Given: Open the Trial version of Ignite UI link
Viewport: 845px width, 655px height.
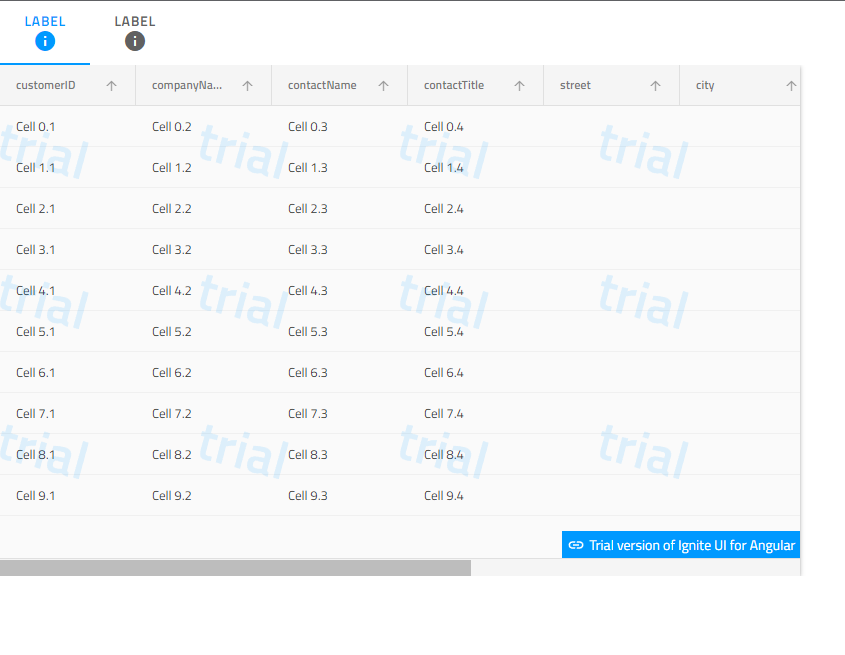Looking at the screenshot, I should coord(690,545).
